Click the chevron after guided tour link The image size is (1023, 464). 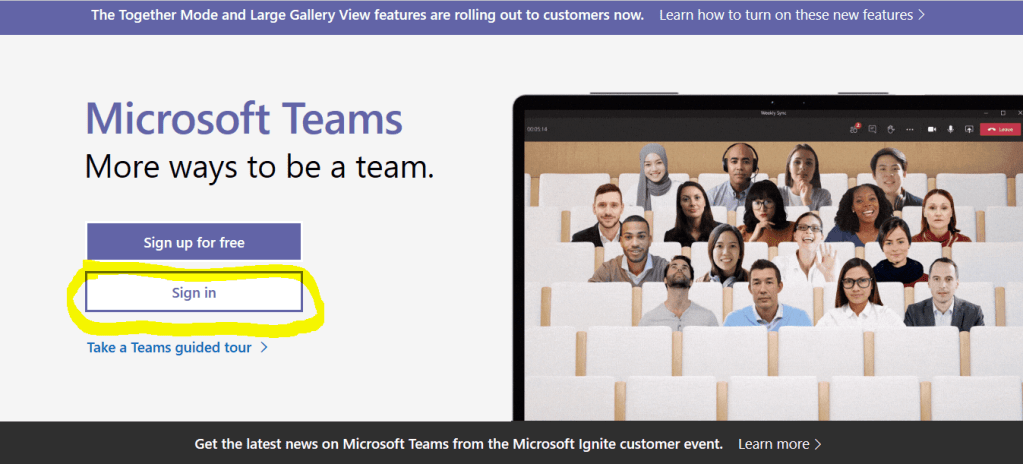click(x=264, y=348)
